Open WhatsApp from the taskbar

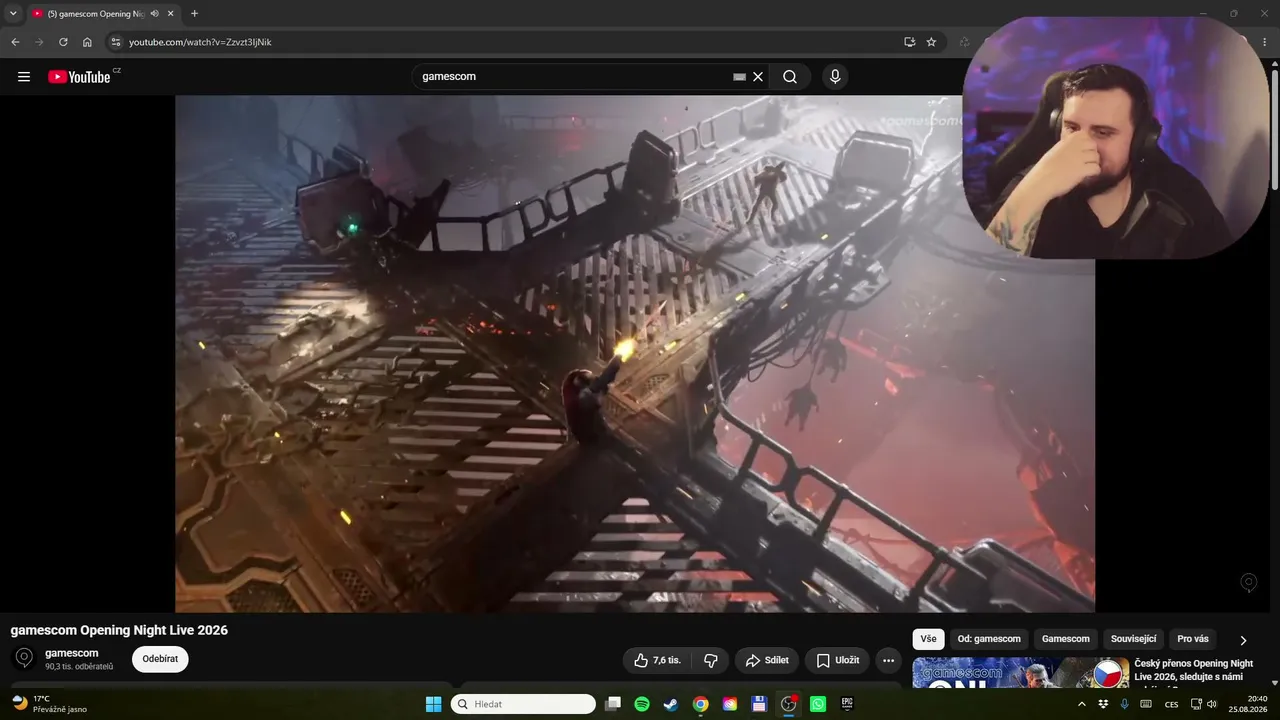pos(818,704)
